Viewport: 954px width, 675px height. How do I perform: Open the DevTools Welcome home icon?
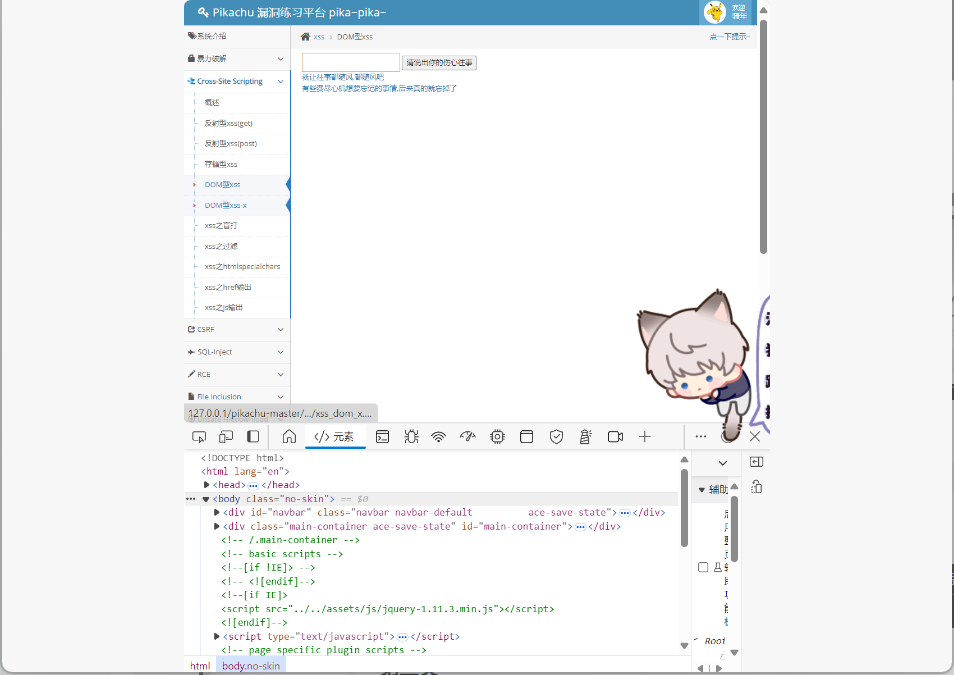pos(290,436)
